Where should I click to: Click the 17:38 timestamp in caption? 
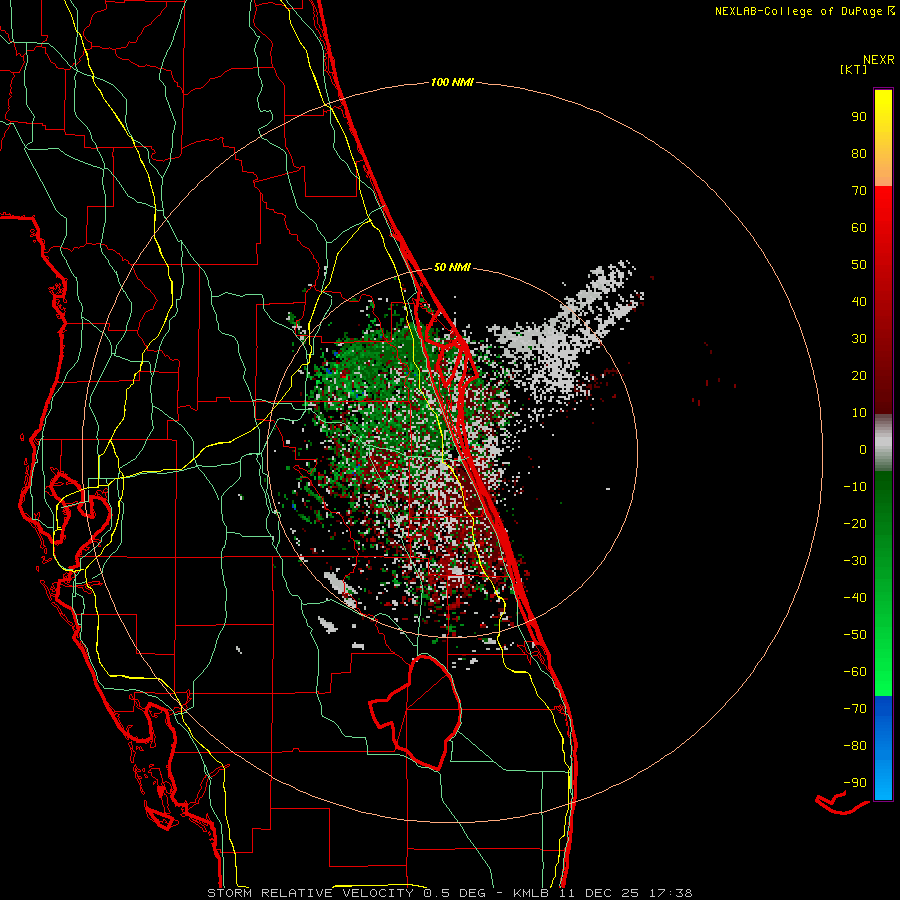(x=670, y=893)
